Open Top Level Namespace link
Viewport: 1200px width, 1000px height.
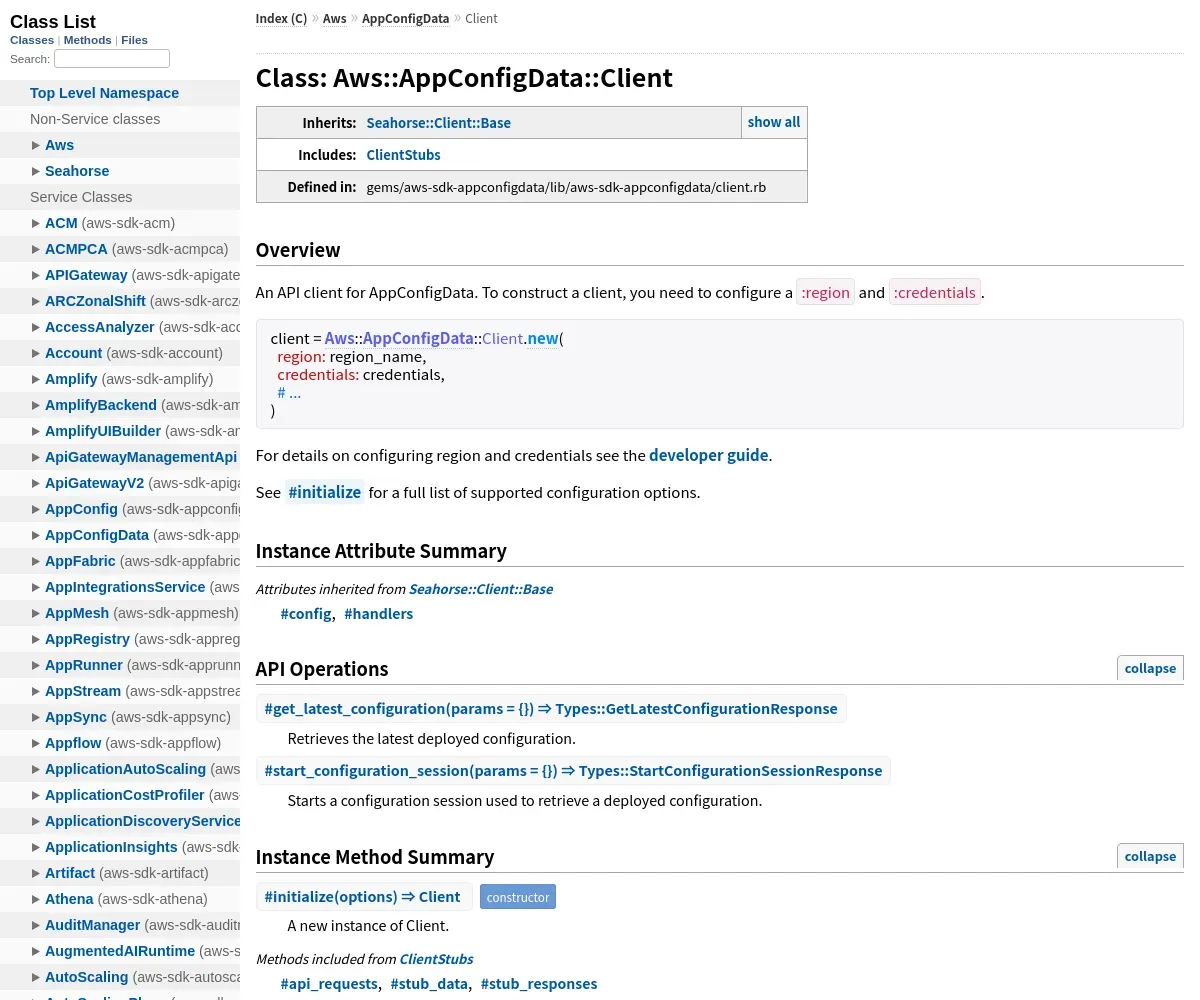point(104,93)
